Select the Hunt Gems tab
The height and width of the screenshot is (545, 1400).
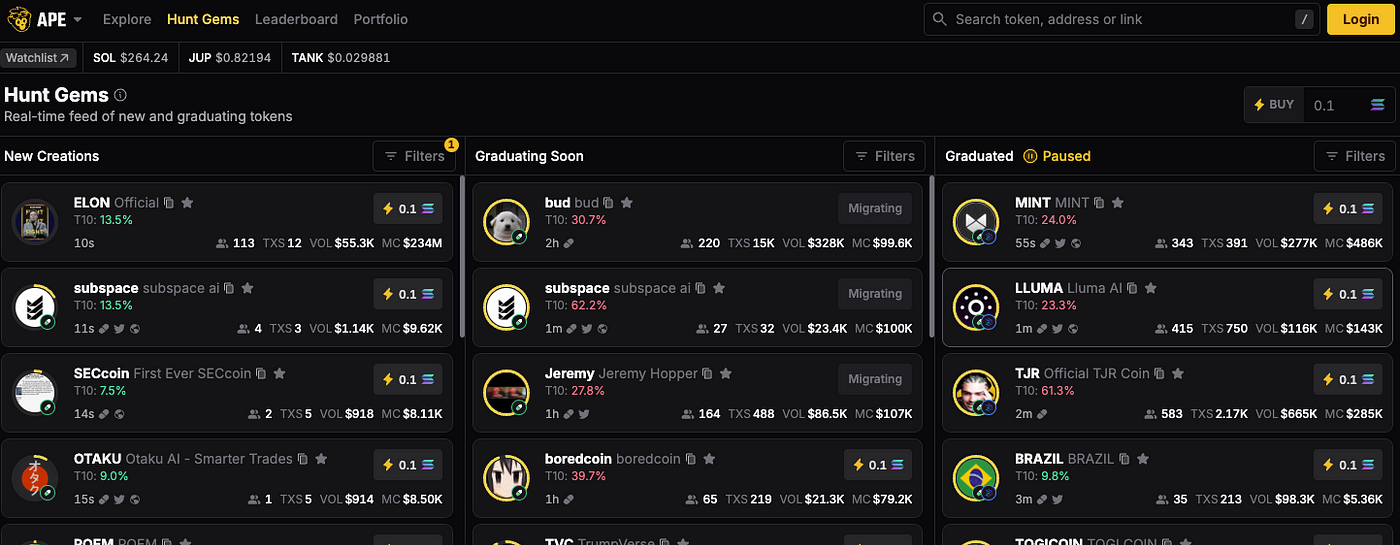(x=203, y=19)
